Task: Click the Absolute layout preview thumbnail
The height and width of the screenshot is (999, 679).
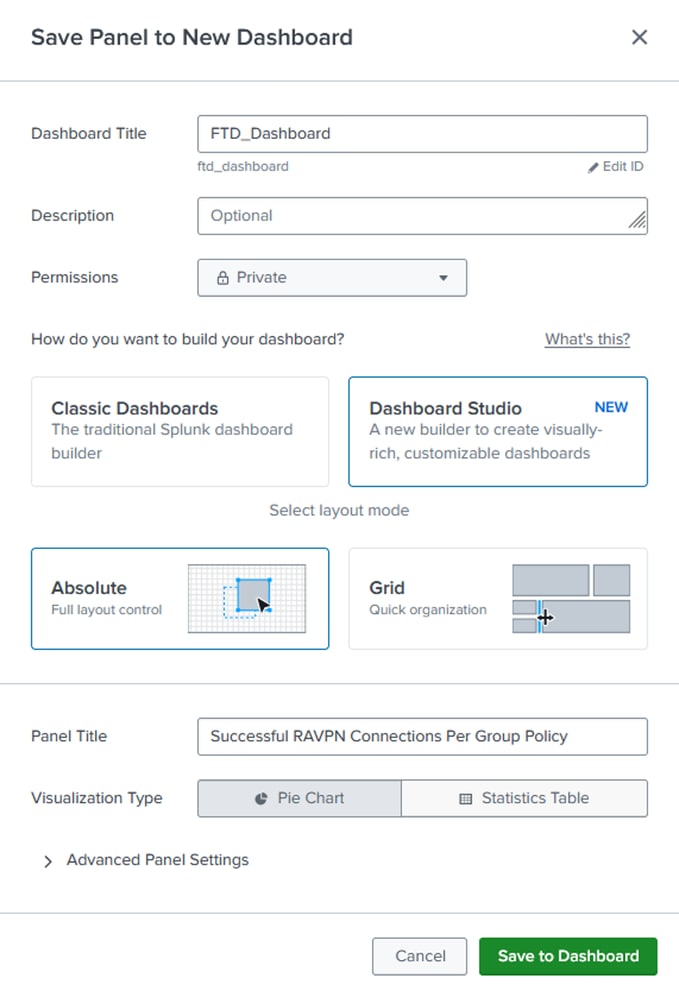Action: click(x=247, y=599)
